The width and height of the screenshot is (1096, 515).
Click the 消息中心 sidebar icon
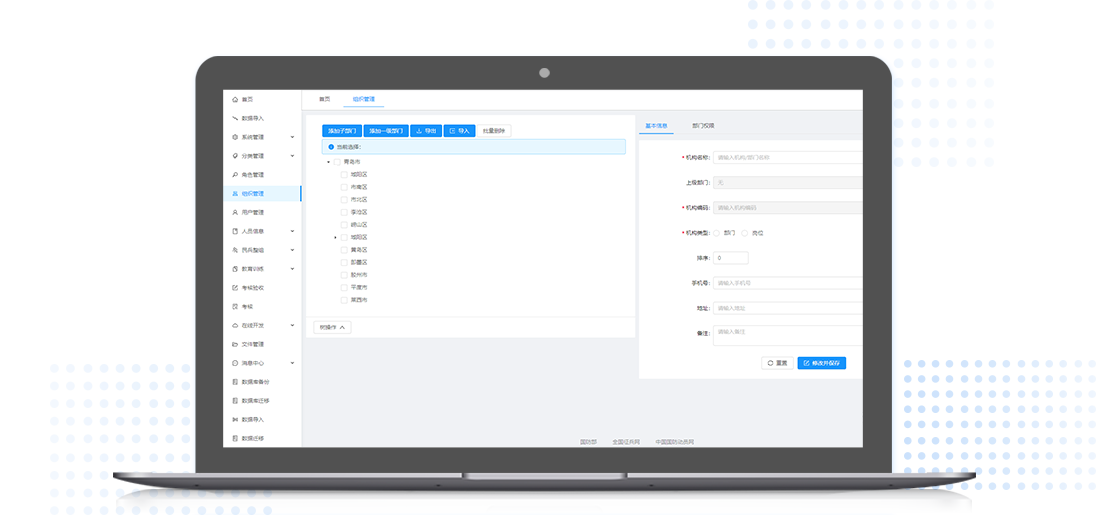(x=235, y=363)
